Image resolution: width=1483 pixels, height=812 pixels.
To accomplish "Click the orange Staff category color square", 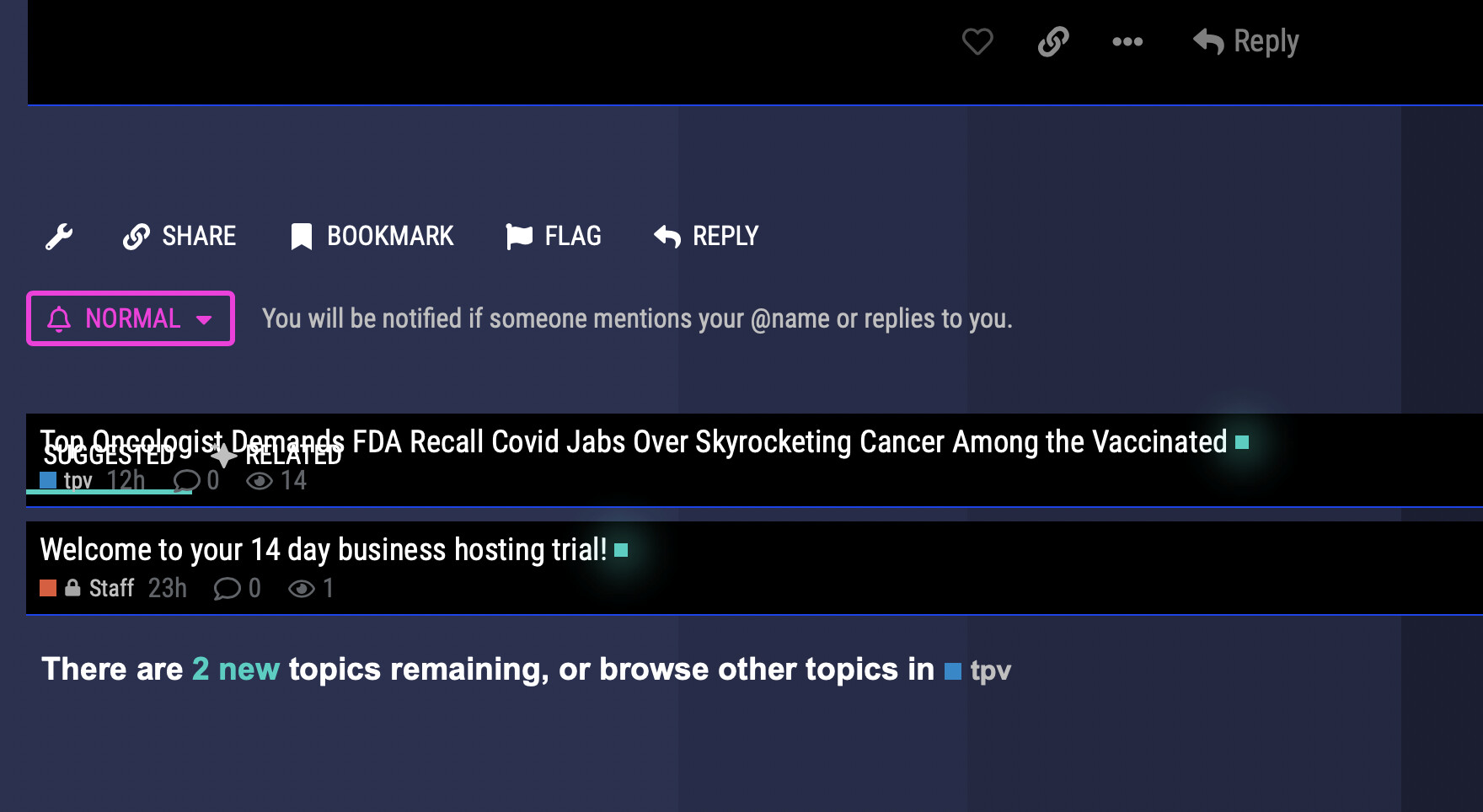I will [48, 588].
